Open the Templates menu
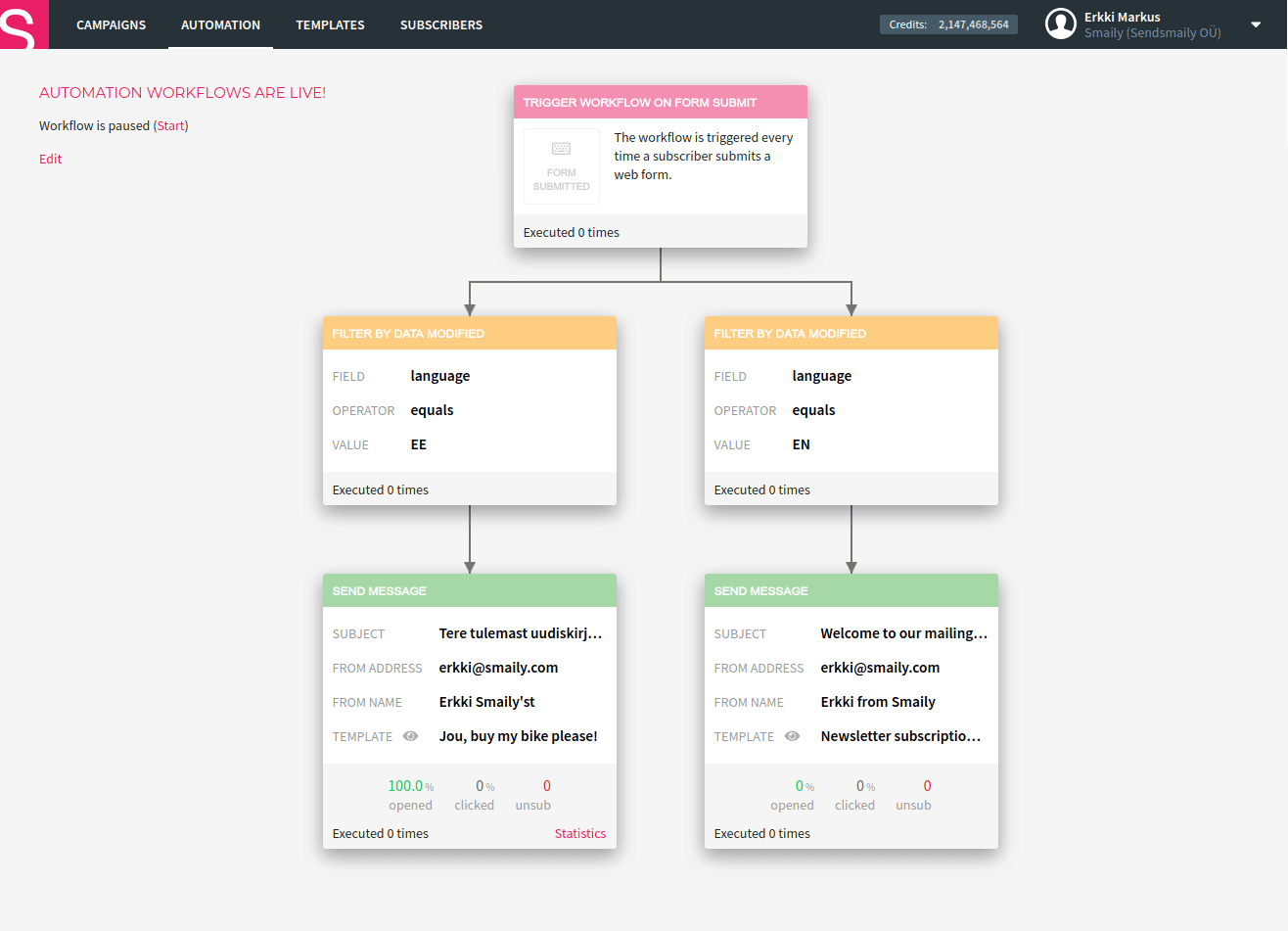Screen dimensions: 1288x931 pos(330,24)
